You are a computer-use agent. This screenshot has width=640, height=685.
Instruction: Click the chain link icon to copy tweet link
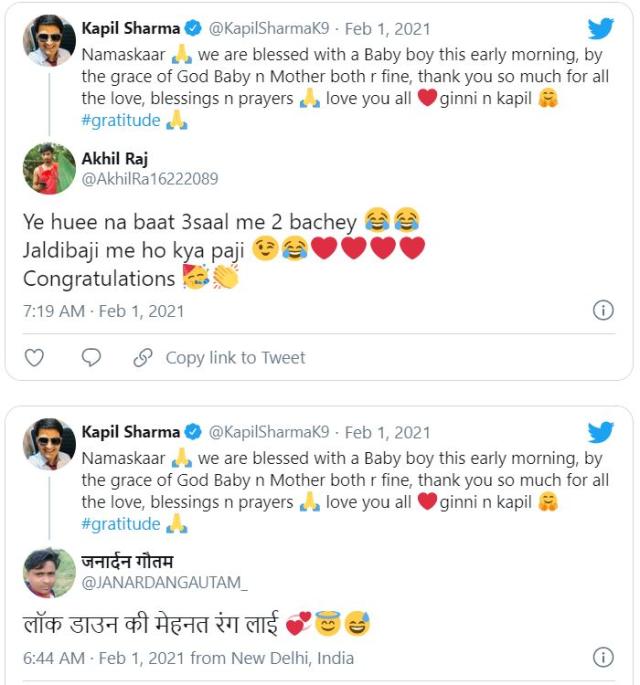tap(143, 357)
